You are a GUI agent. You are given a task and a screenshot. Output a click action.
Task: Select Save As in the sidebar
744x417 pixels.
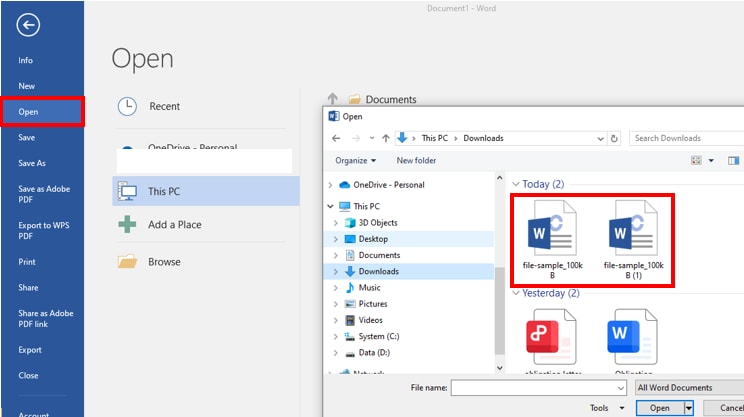tap(32, 163)
